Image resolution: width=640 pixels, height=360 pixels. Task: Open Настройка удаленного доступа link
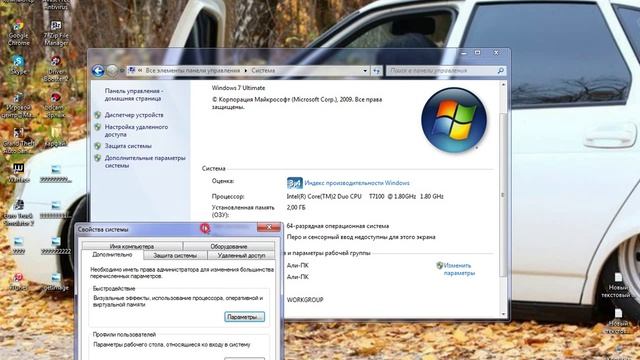[x=136, y=131]
